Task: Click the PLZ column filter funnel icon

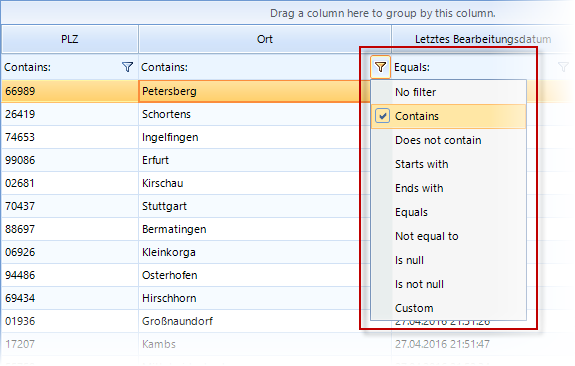Action: click(x=127, y=67)
